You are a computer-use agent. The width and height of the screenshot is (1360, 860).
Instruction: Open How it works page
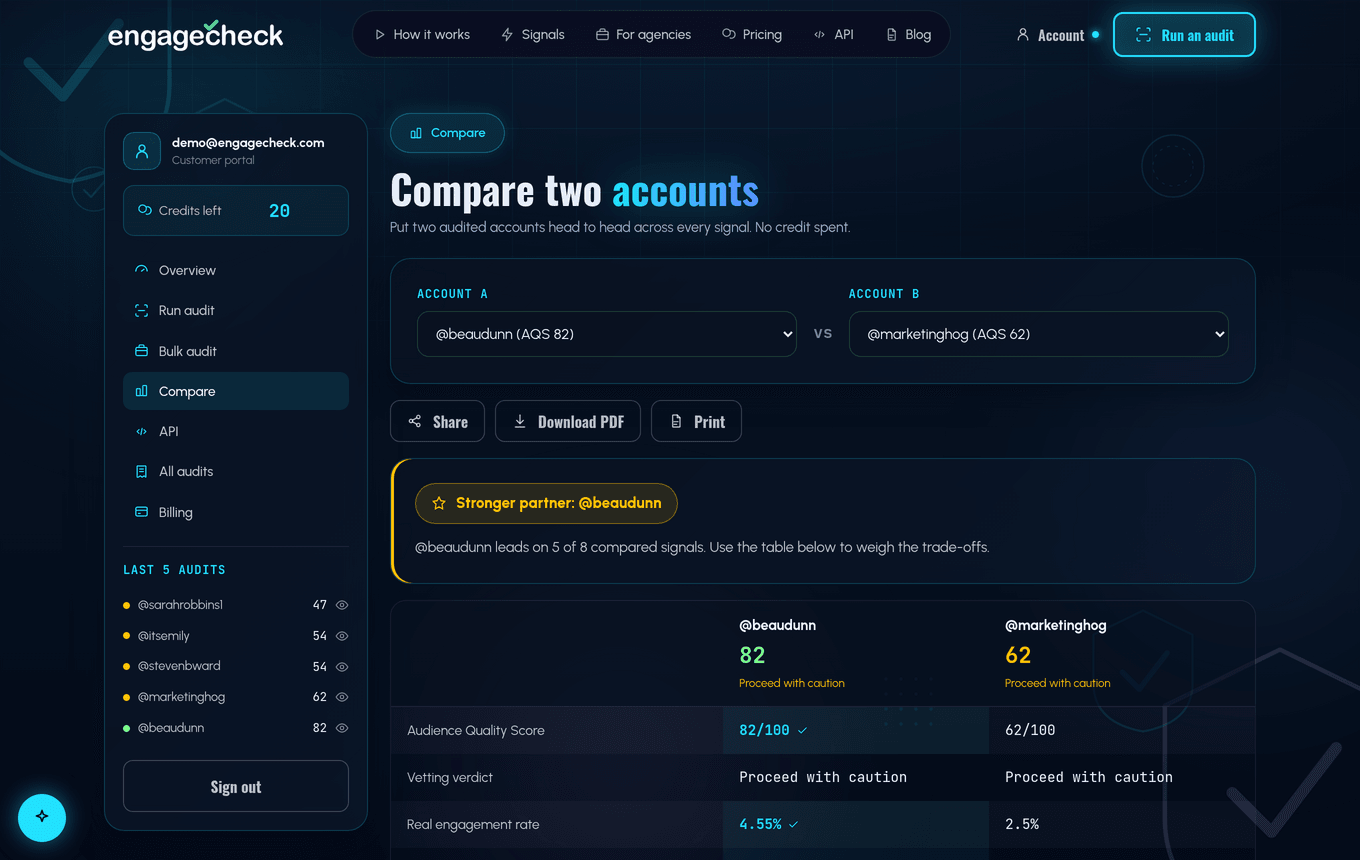(422, 34)
